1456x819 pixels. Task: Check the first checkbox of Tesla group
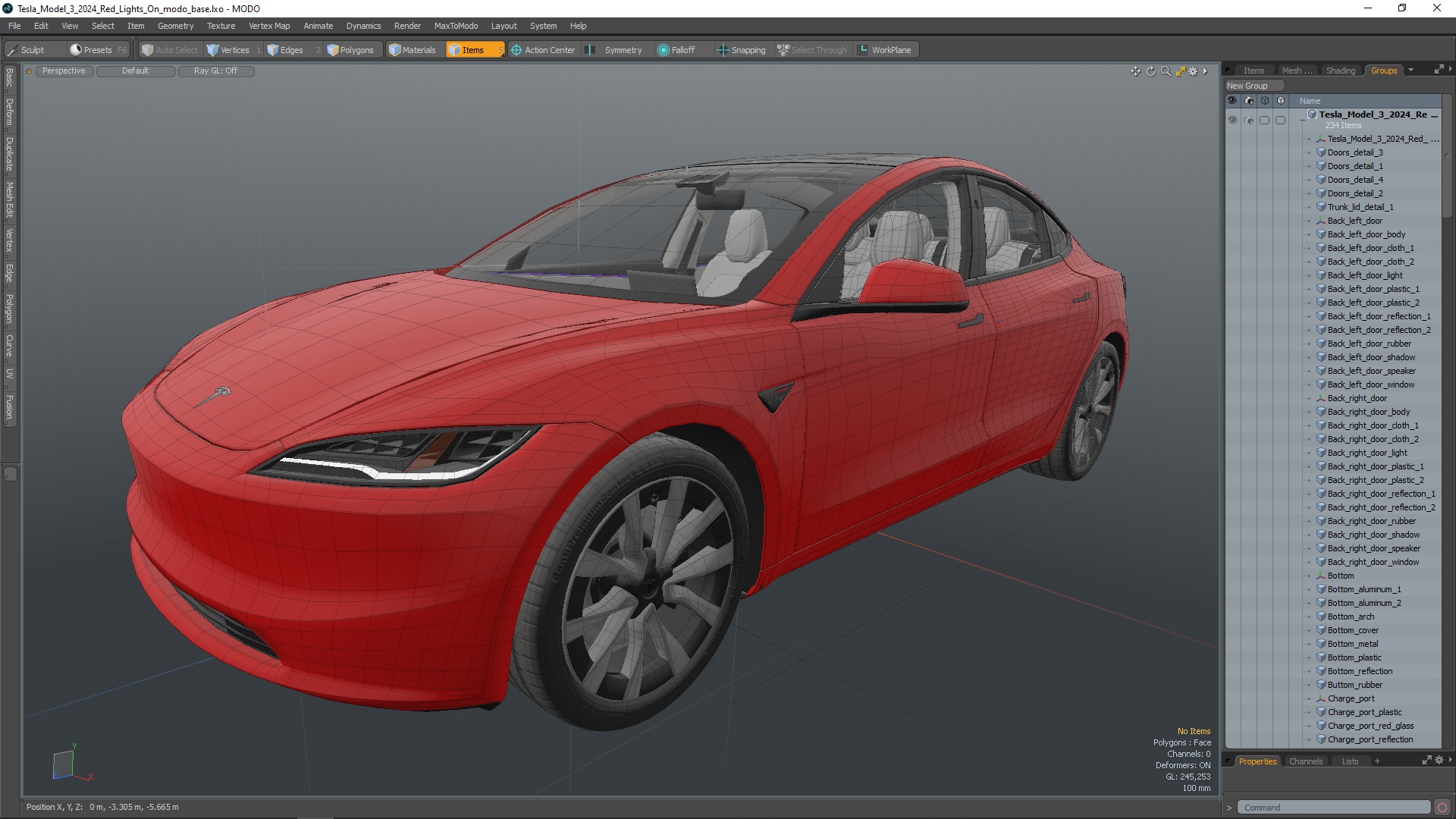1264,120
